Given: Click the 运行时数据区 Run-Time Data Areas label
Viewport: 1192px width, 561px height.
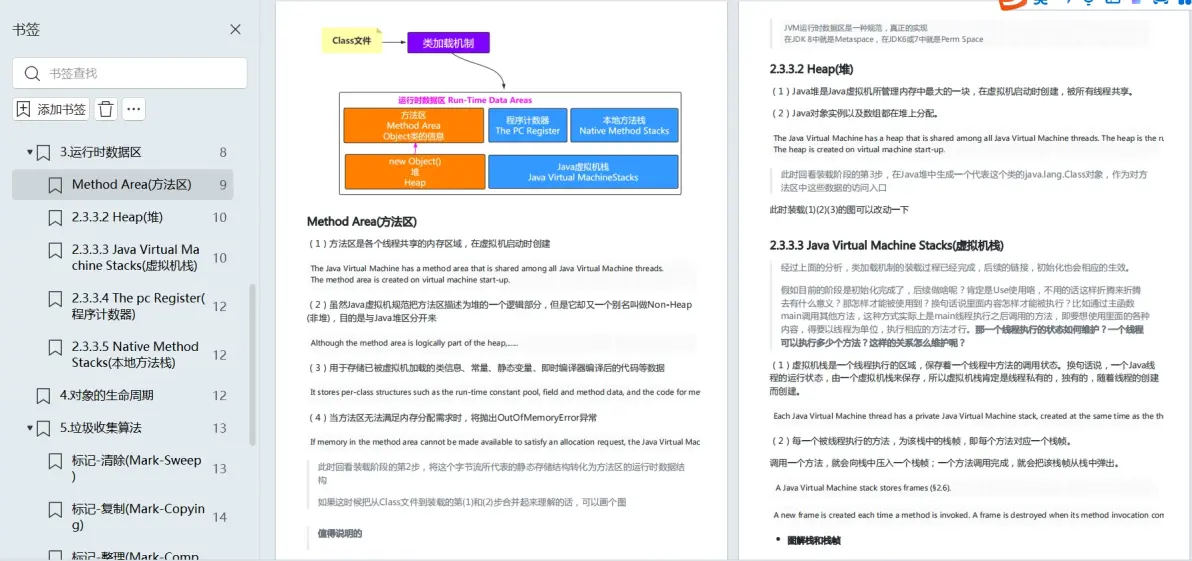Looking at the screenshot, I should click(465, 100).
